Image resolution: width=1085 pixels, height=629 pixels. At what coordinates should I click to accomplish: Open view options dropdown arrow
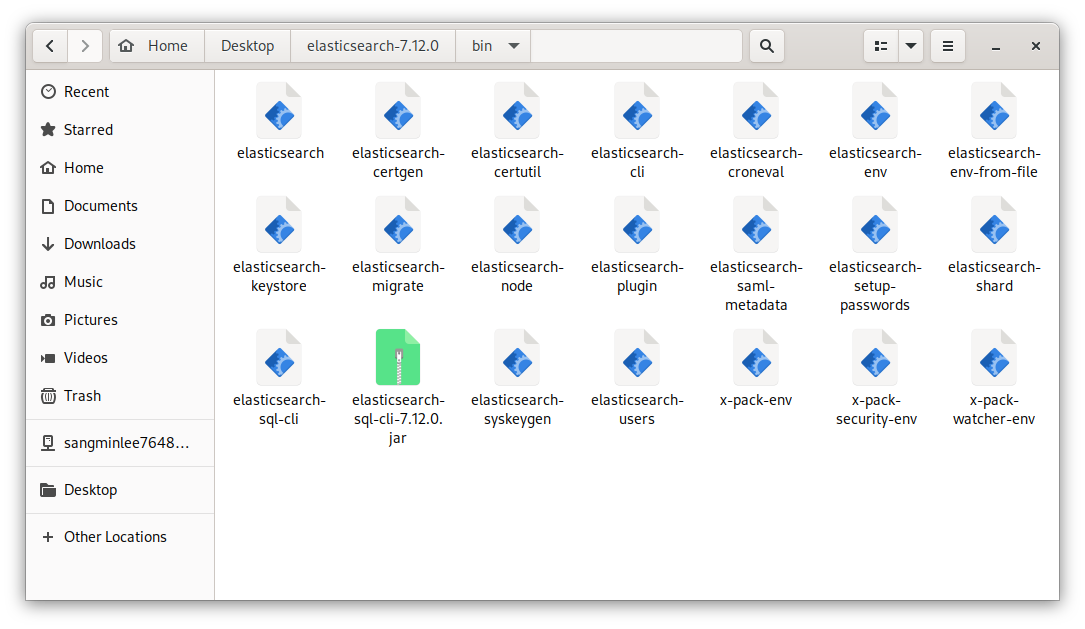(911, 46)
